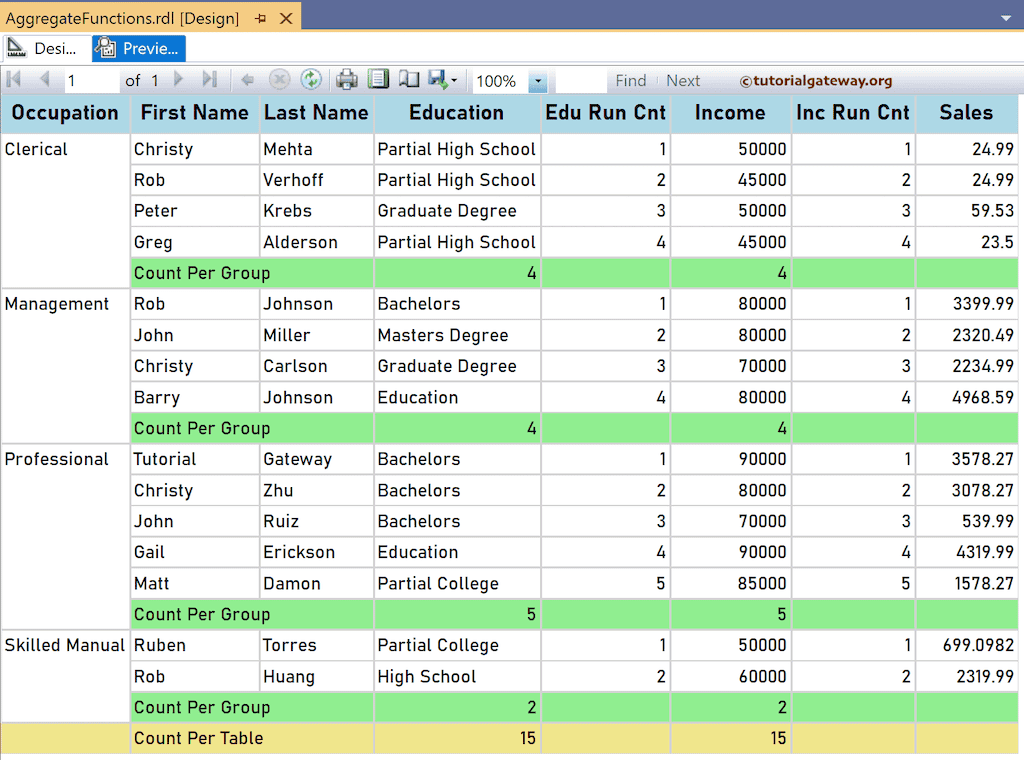
Task: Open the document window list chevron
Action: tap(1008, 17)
